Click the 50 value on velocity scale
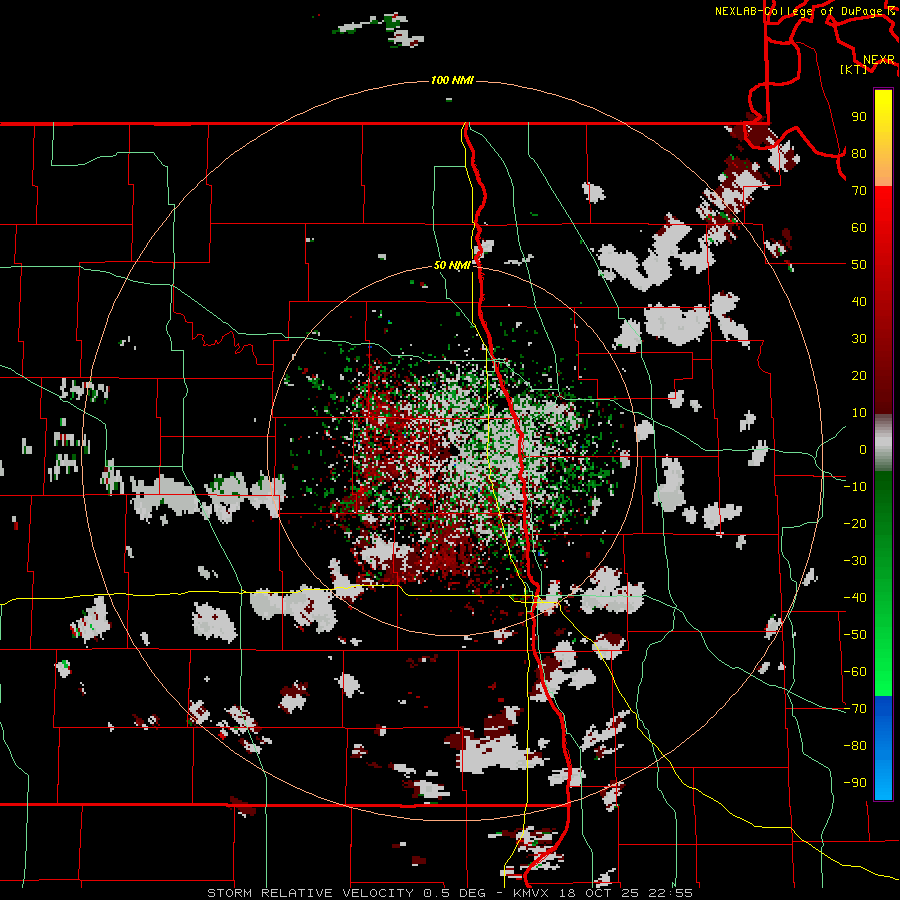900x900 pixels. point(859,265)
